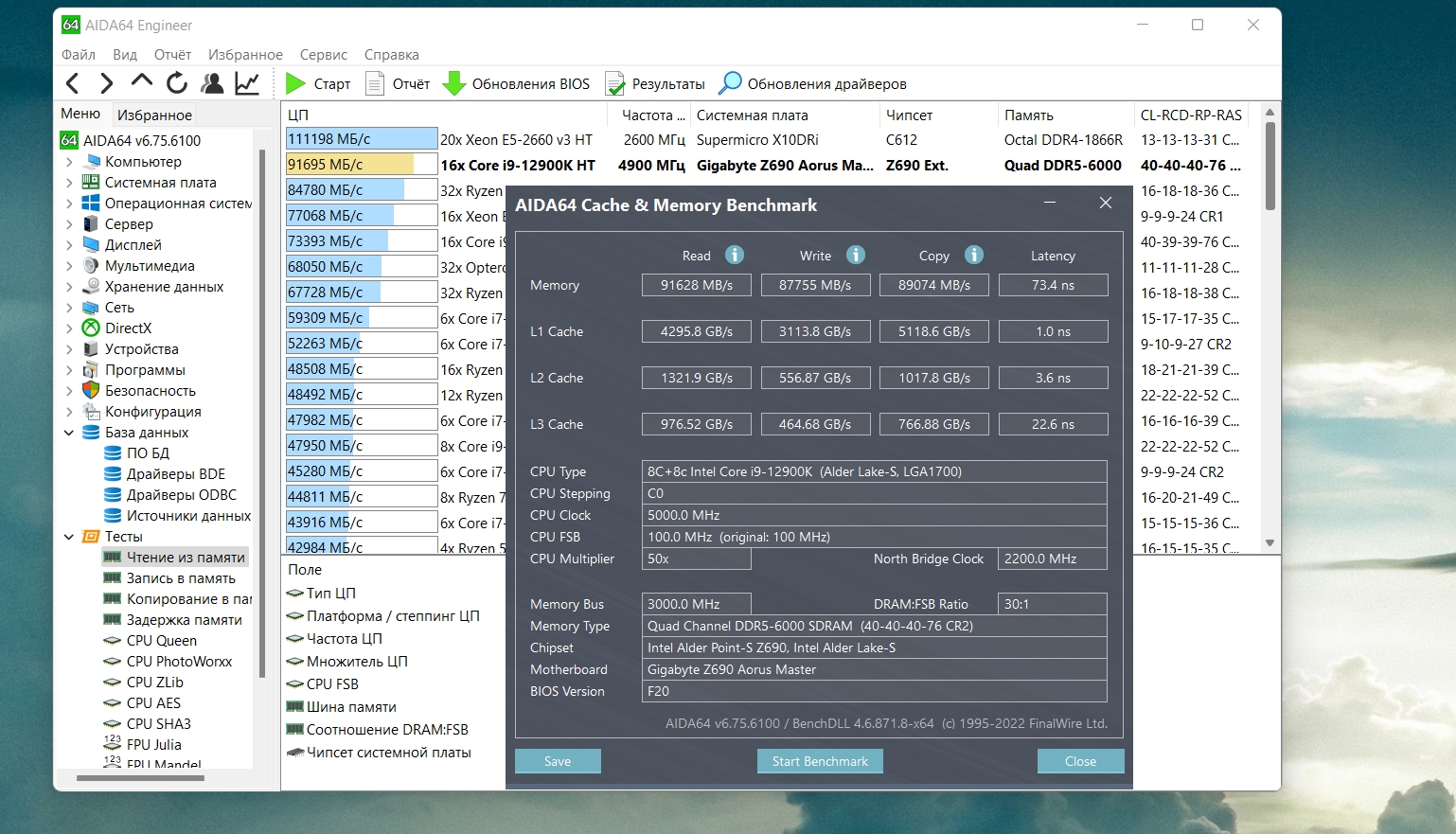Go forward with the right arrow toolbar icon
The height and width of the screenshot is (834, 1456).
pos(107,83)
